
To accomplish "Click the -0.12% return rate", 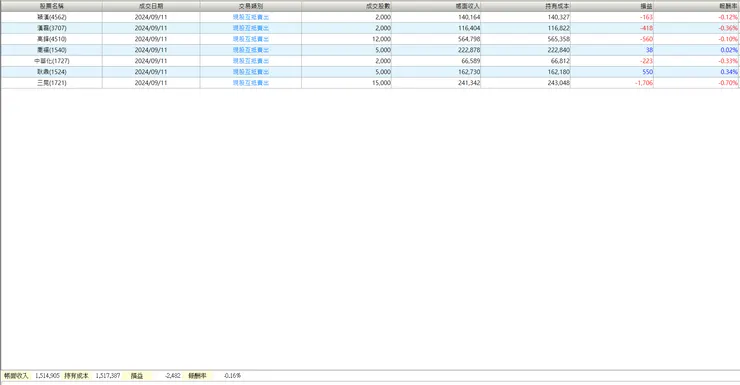I will pyautogui.click(x=728, y=17).
